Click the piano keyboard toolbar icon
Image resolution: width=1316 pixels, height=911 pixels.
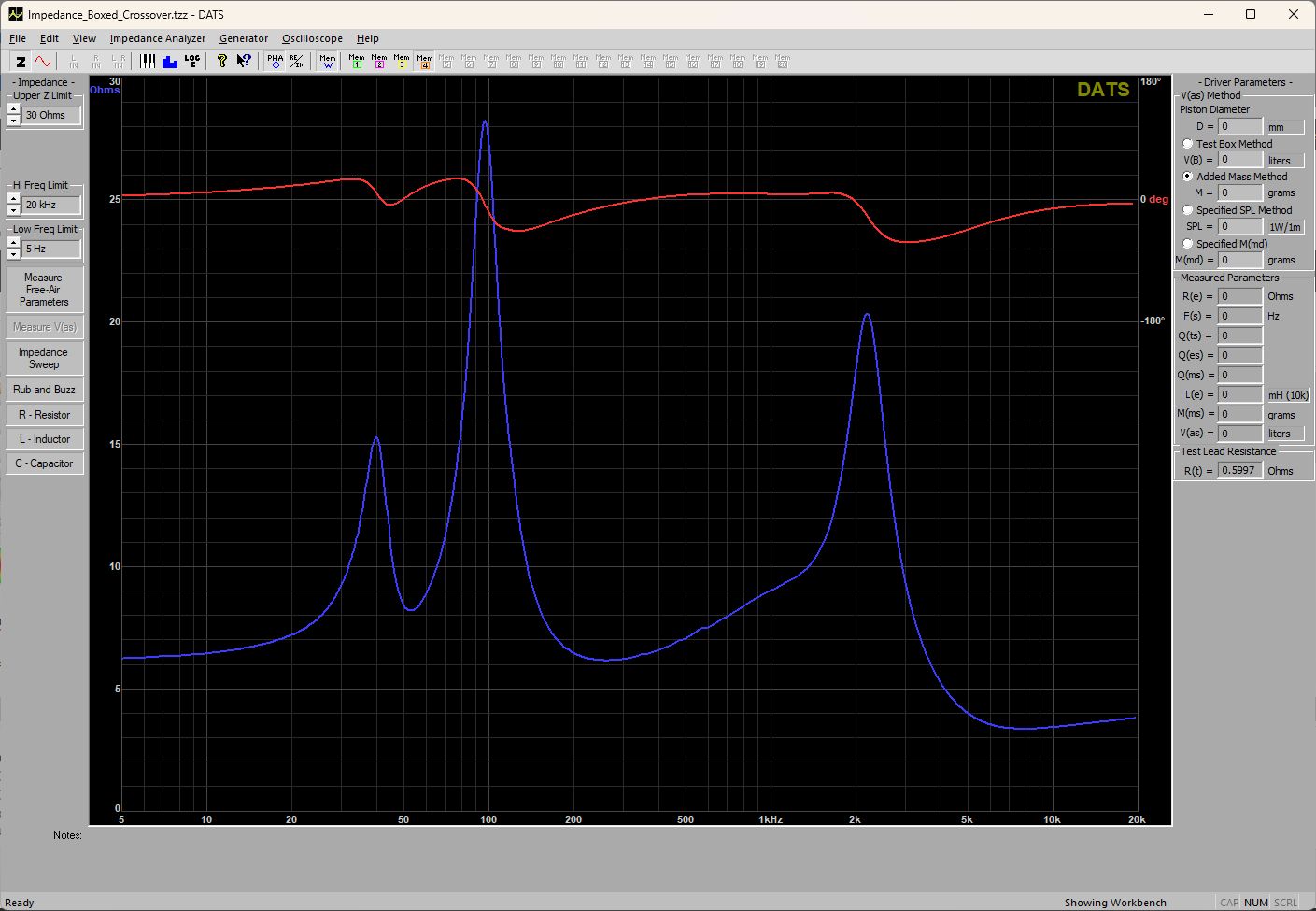tap(148, 62)
